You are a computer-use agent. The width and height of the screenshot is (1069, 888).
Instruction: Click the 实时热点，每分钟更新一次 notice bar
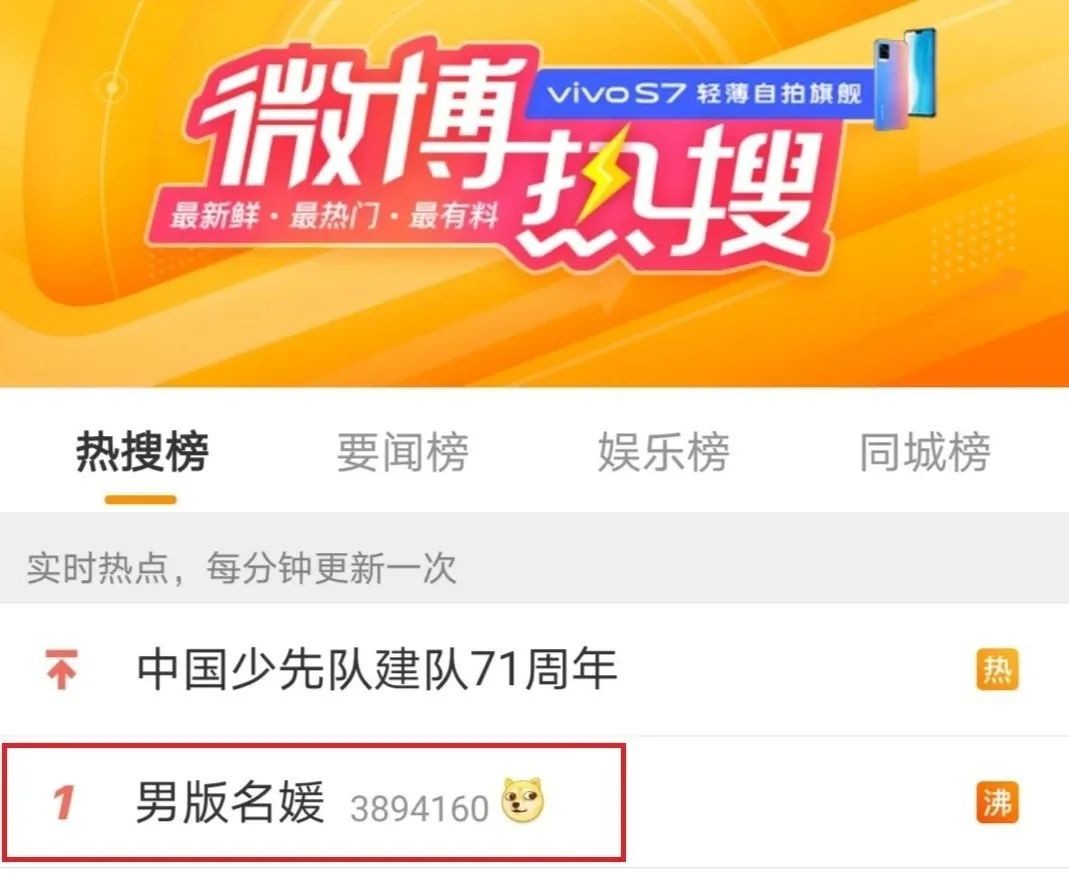[534, 567]
